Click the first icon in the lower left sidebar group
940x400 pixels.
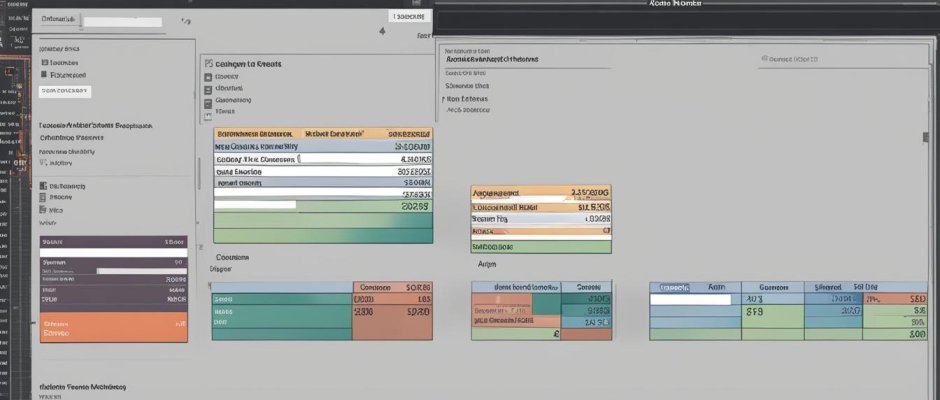coord(43,186)
